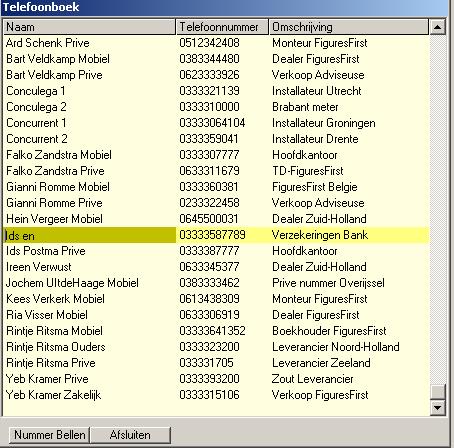The width and height of the screenshot is (454, 448).
Task: Click the FiguresFirst Belgie description
Action: (315, 187)
